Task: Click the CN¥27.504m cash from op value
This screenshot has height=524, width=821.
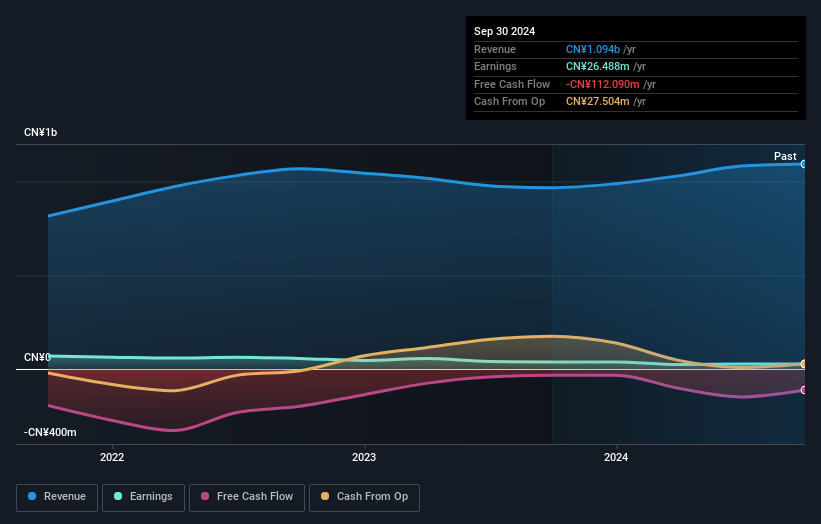Action: (597, 102)
